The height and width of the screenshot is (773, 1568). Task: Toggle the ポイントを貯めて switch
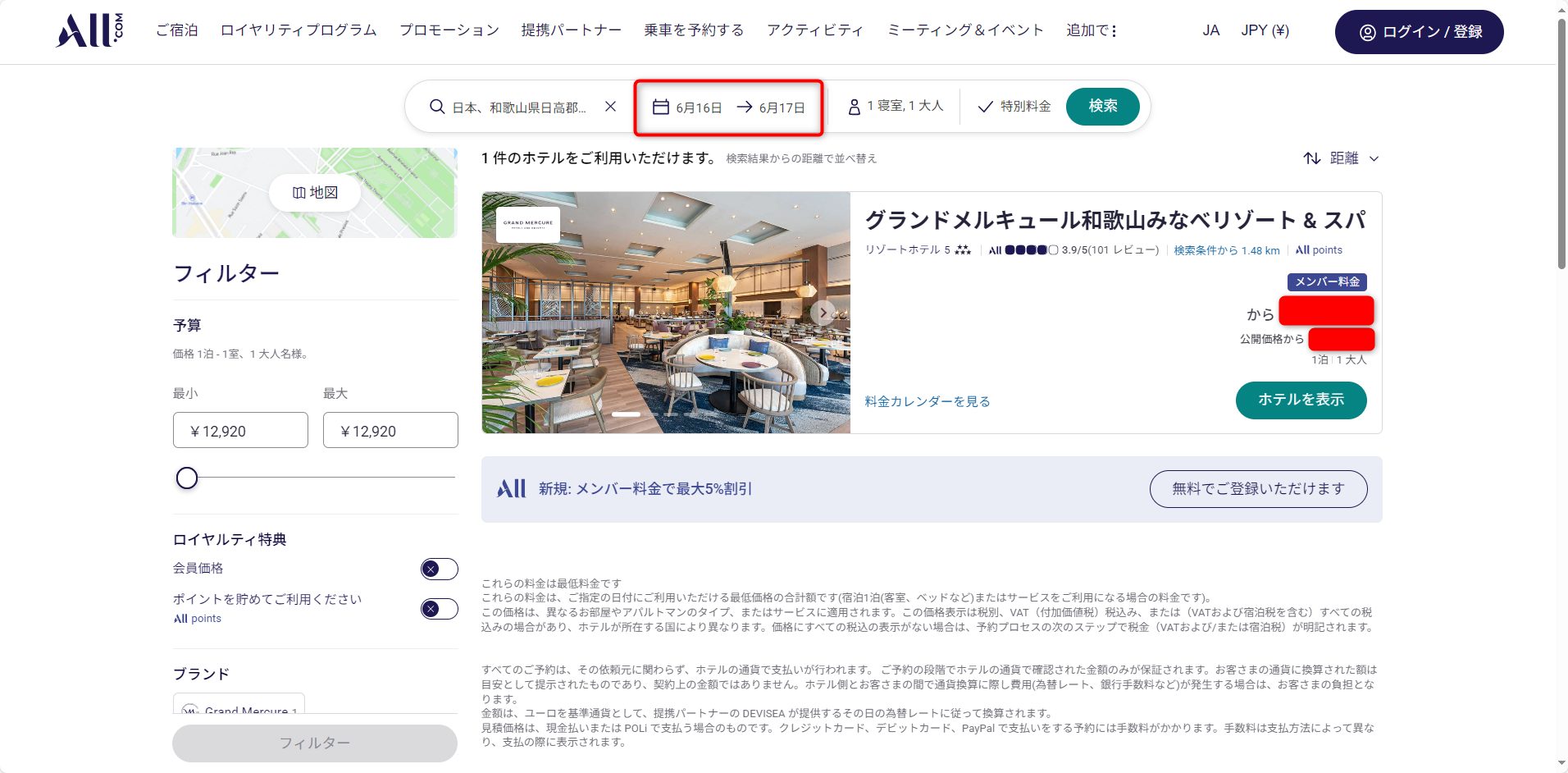pyautogui.click(x=439, y=609)
